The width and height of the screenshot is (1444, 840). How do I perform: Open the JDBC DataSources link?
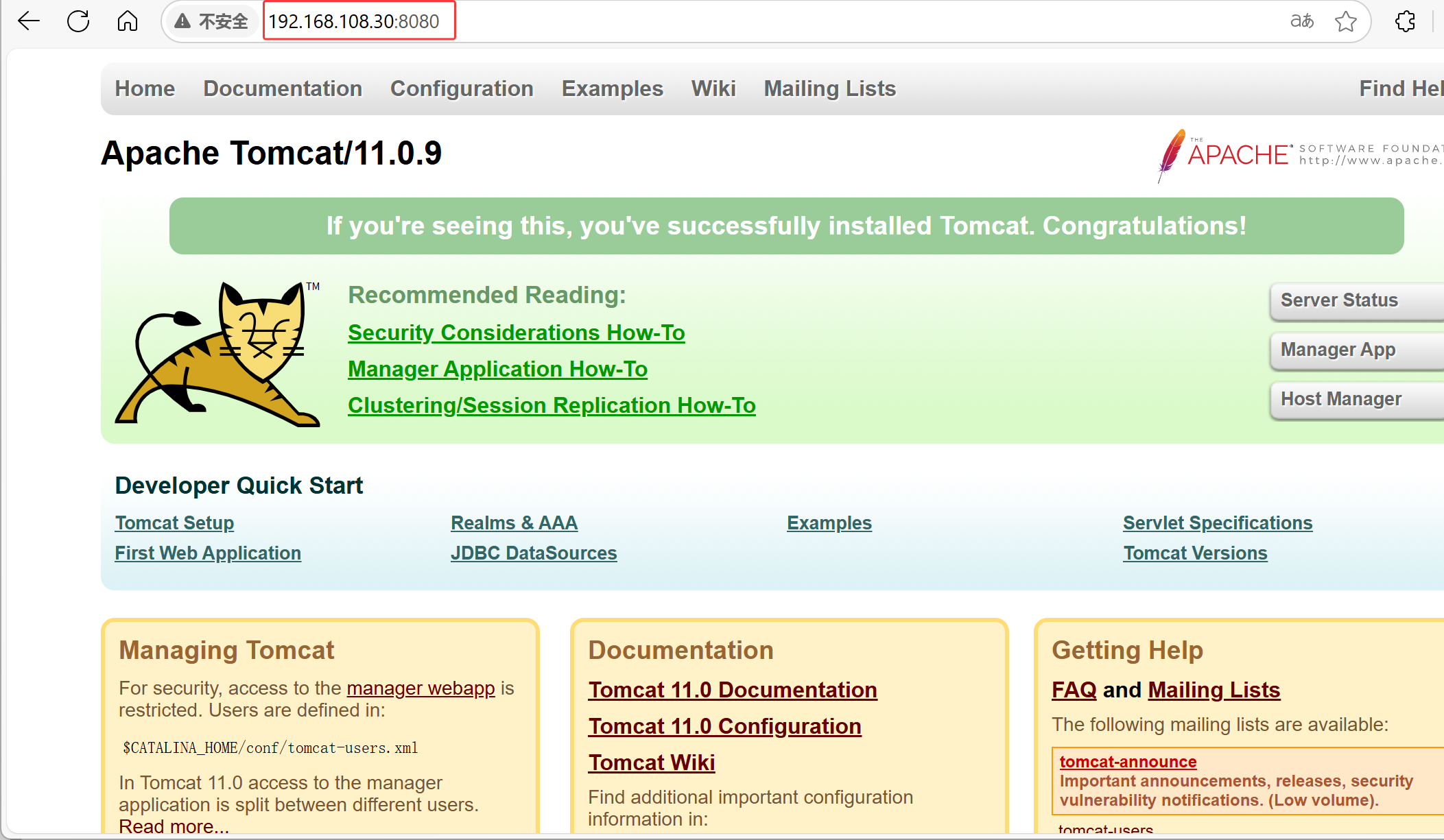[x=534, y=553]
